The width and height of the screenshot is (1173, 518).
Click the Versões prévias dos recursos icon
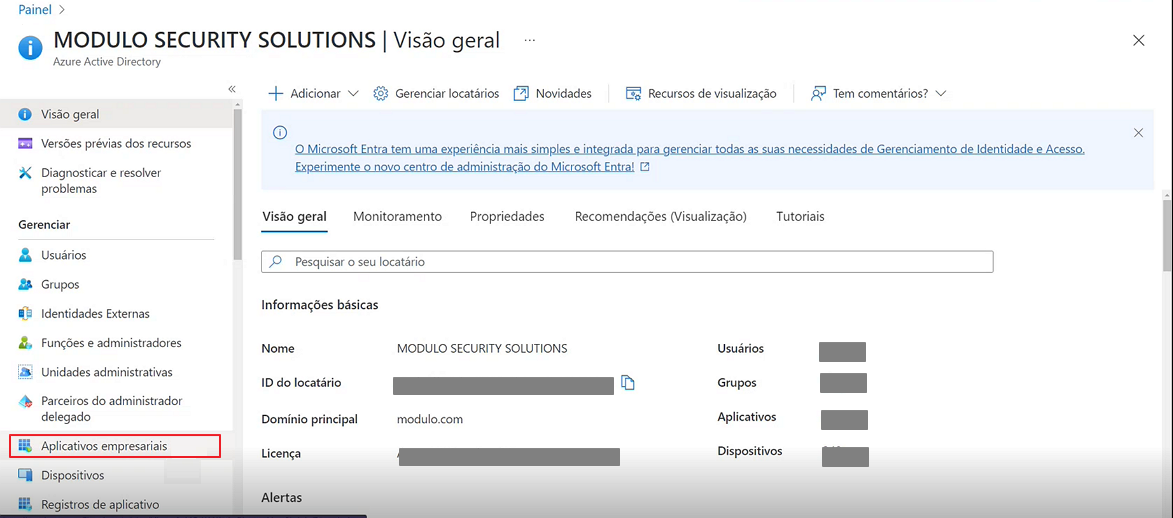[x=25, y=143]
